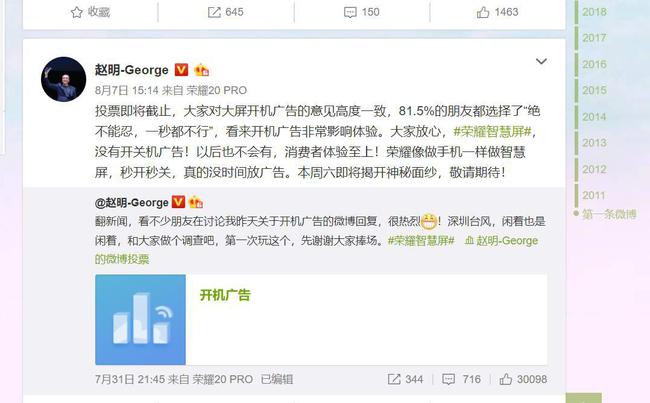
Task: Jump to 2015 in the timeline
Action: tap(594, 90)
